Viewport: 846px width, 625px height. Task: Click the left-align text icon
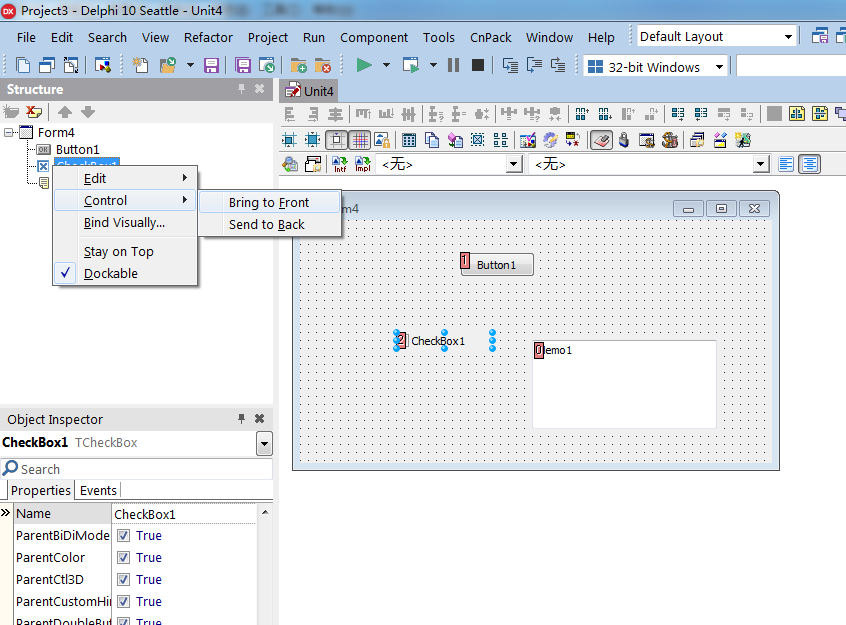pyautogui.click(x=786, y=164)
